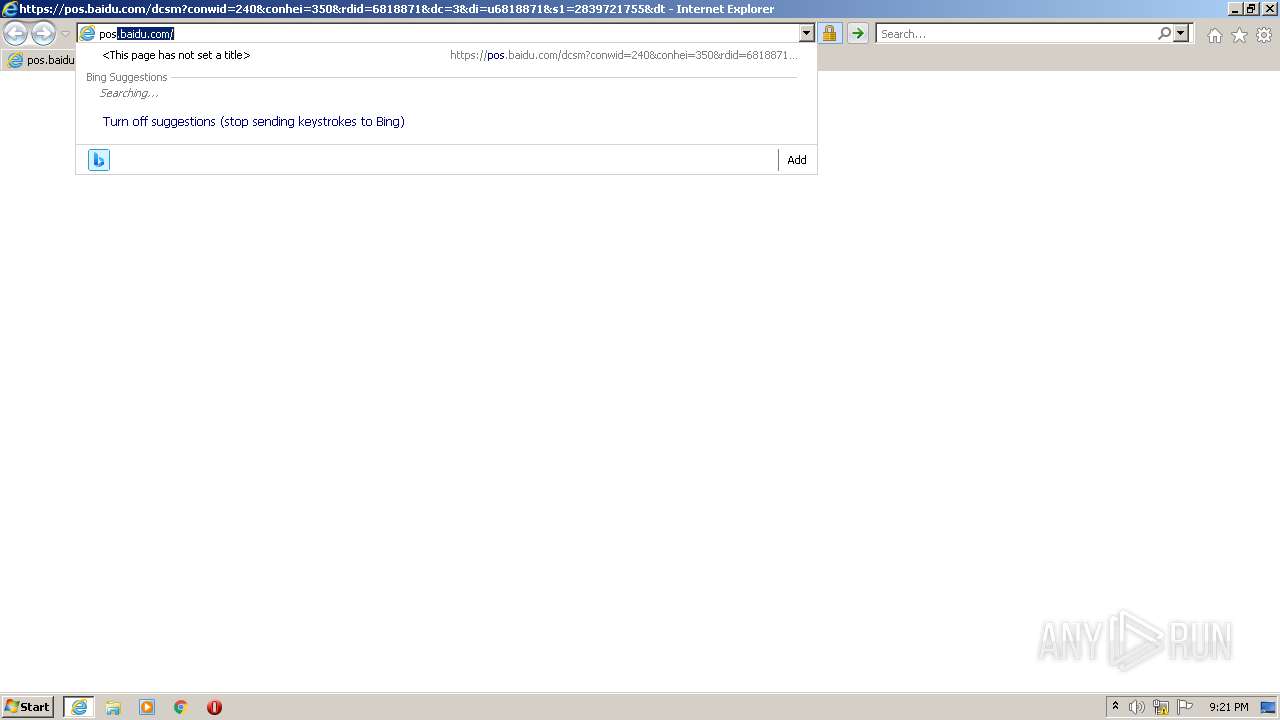Screen dimensions: 1280x720
Task: Click the red security shield taskbar icon
Action: click(x=214, y=707)
